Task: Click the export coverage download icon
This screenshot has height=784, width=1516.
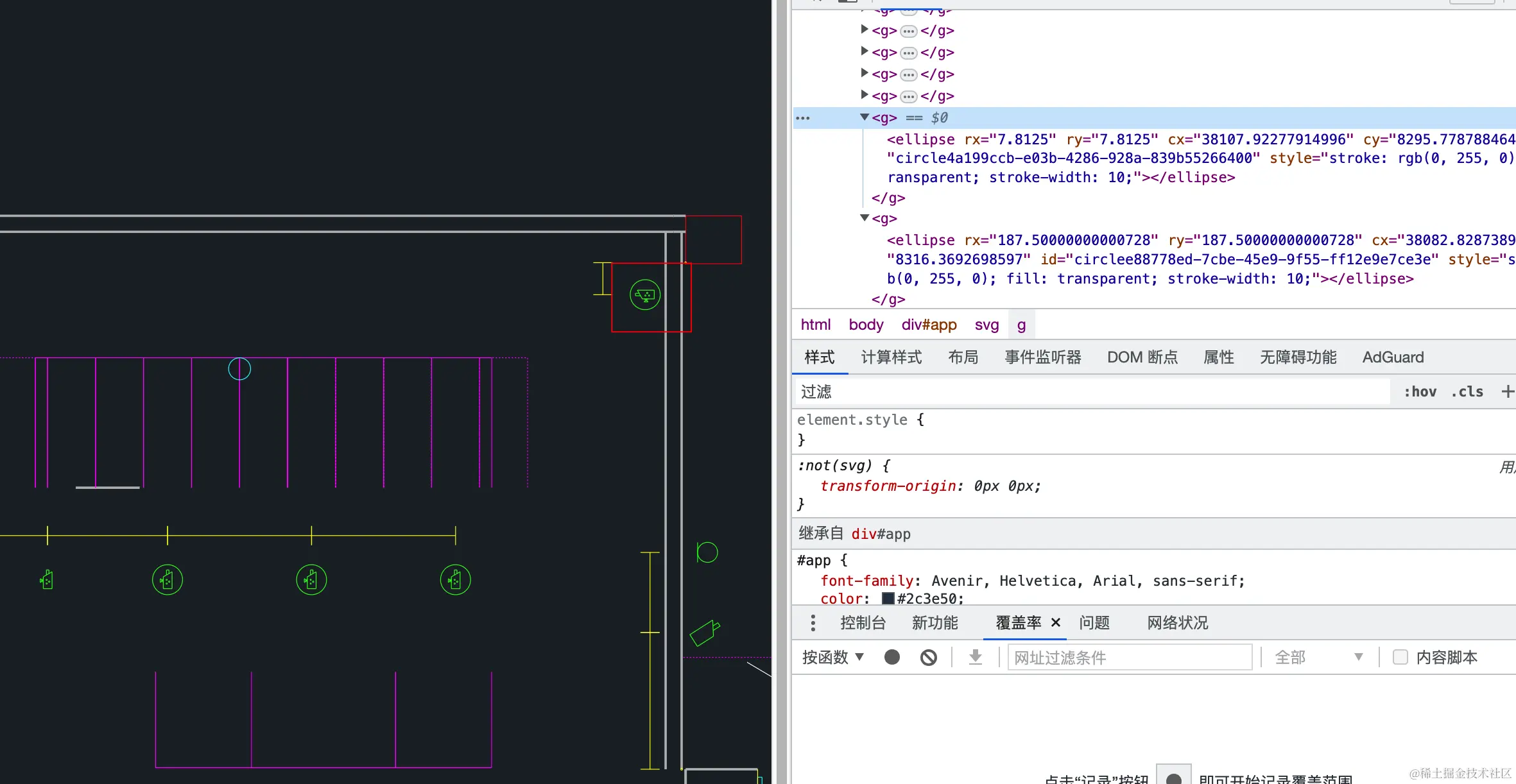Action: point(975,657)
